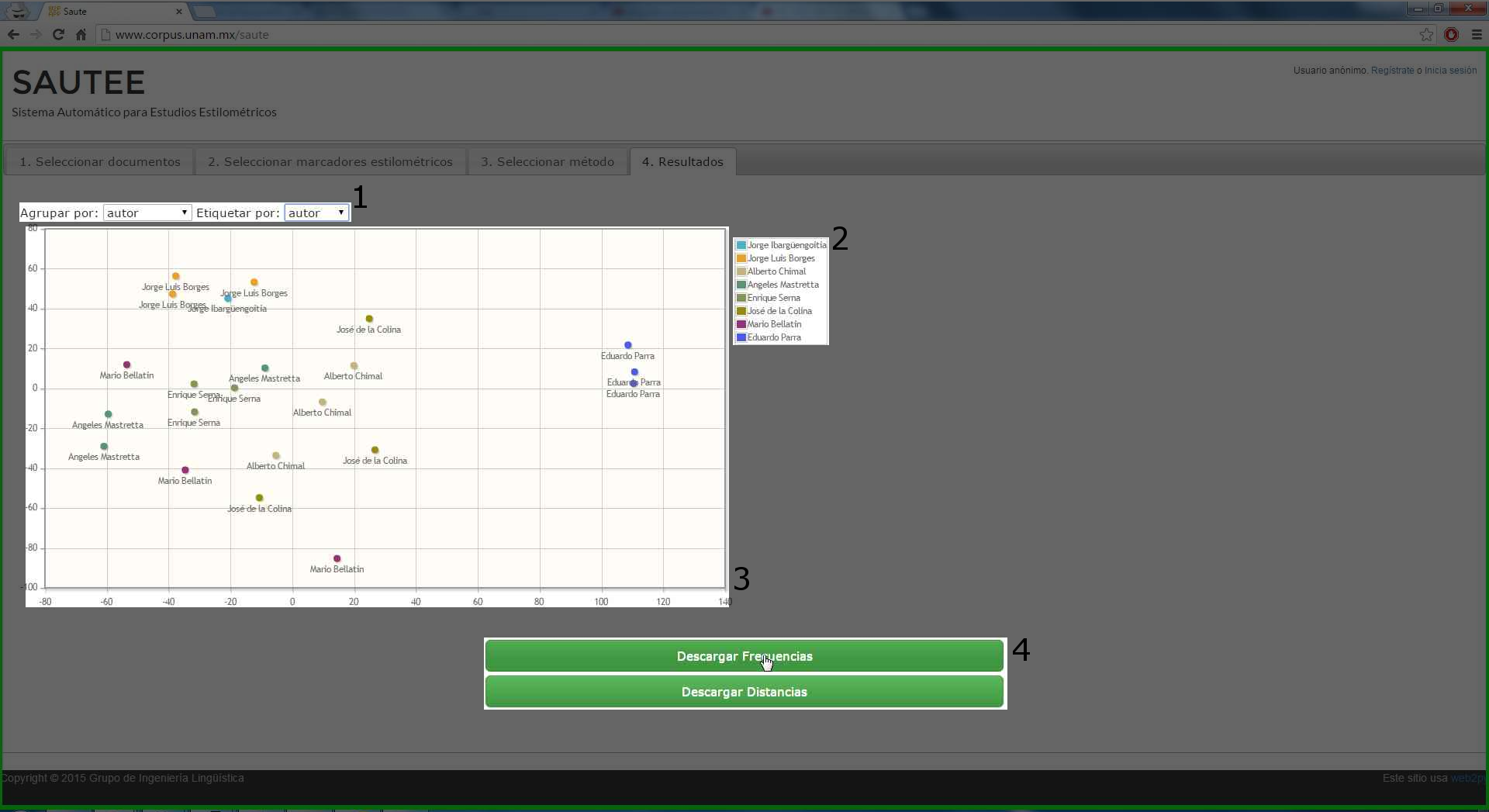Image resolution: width=1489 pixels, height=812 pixels.
Task: Click 'Mario Bellatin' text in legend
Action: (x=774, y=324)
